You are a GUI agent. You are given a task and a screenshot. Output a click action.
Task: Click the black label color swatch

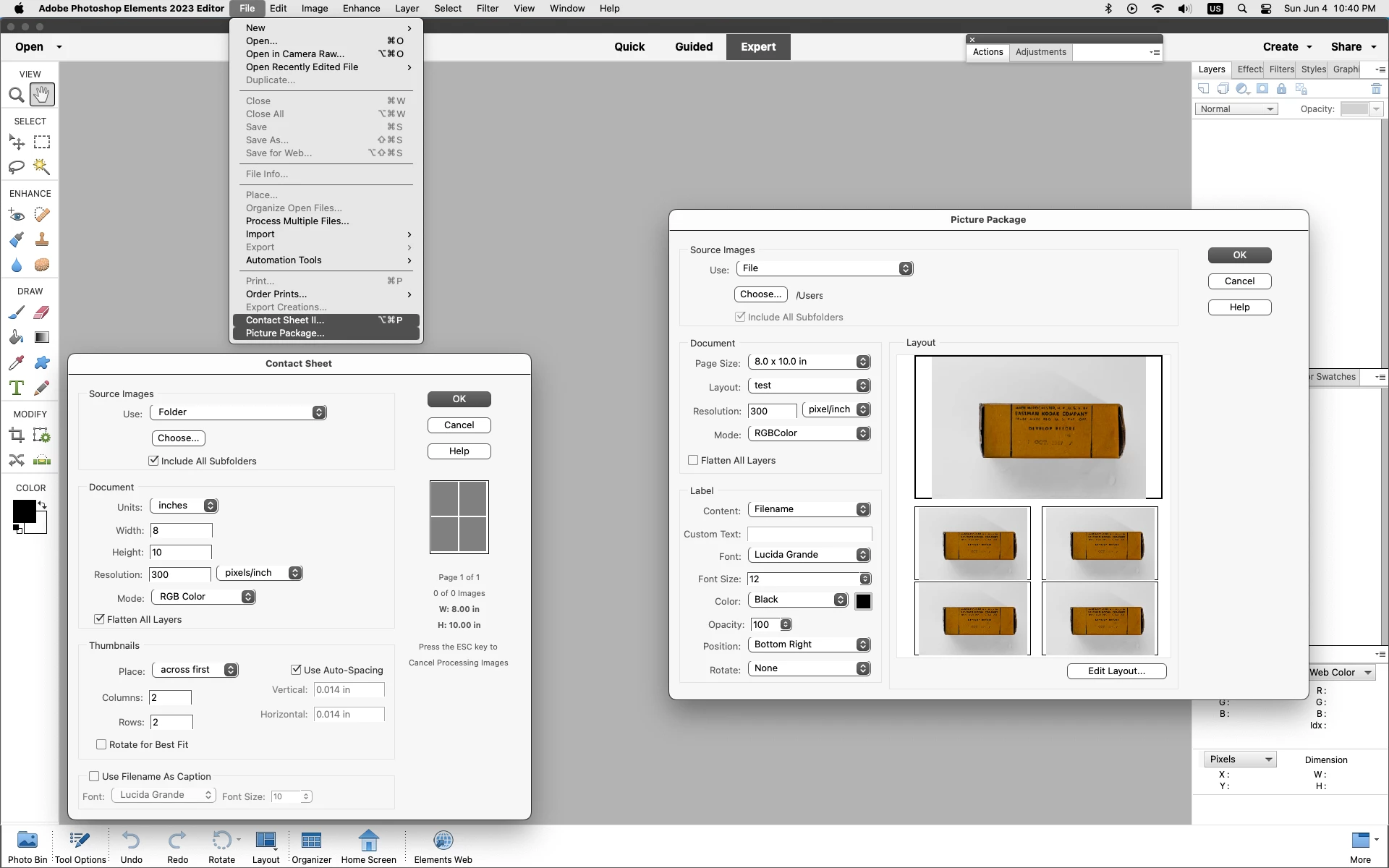point(863,601)
